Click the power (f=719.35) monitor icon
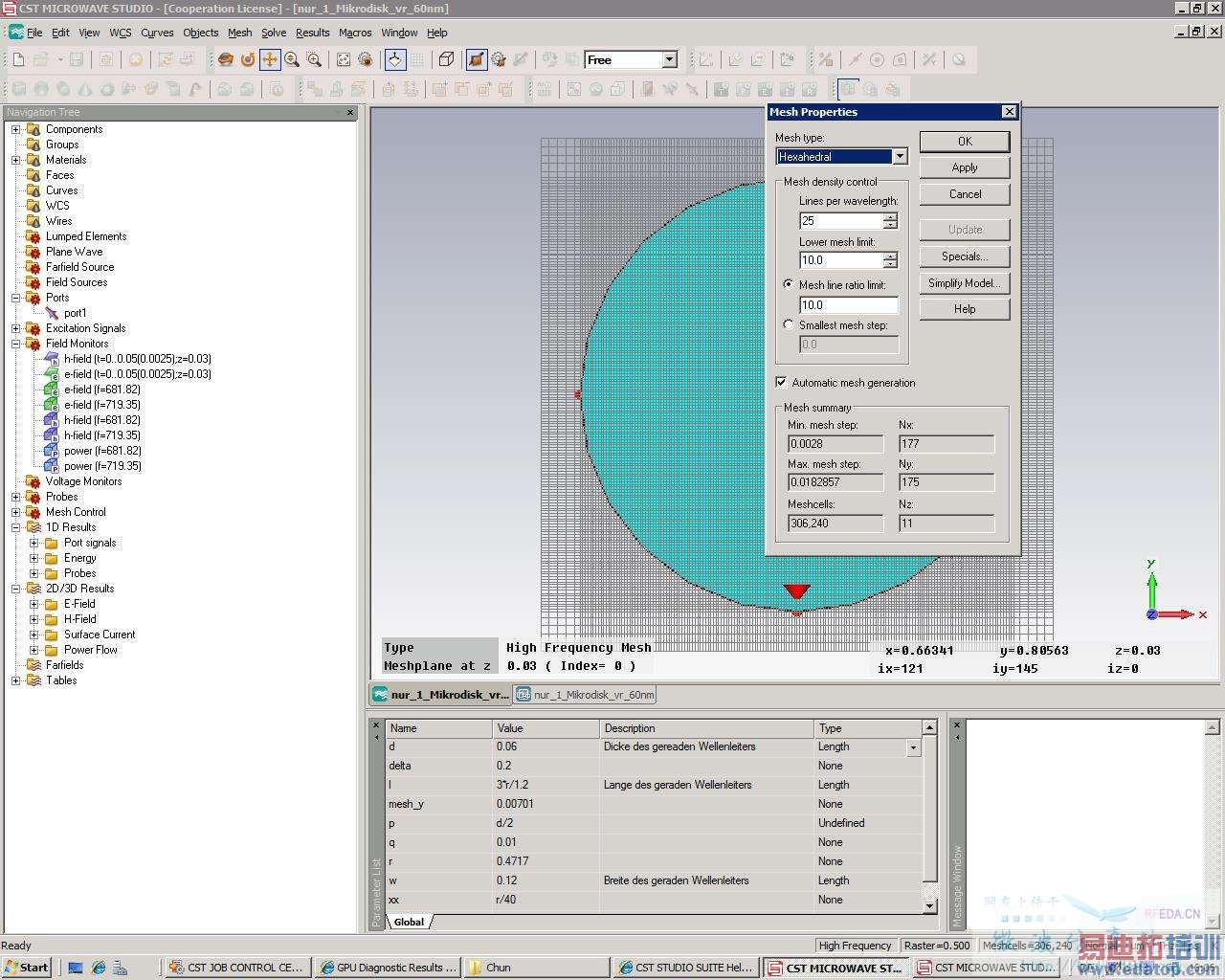1225x980 pixels. click(52, 466)
